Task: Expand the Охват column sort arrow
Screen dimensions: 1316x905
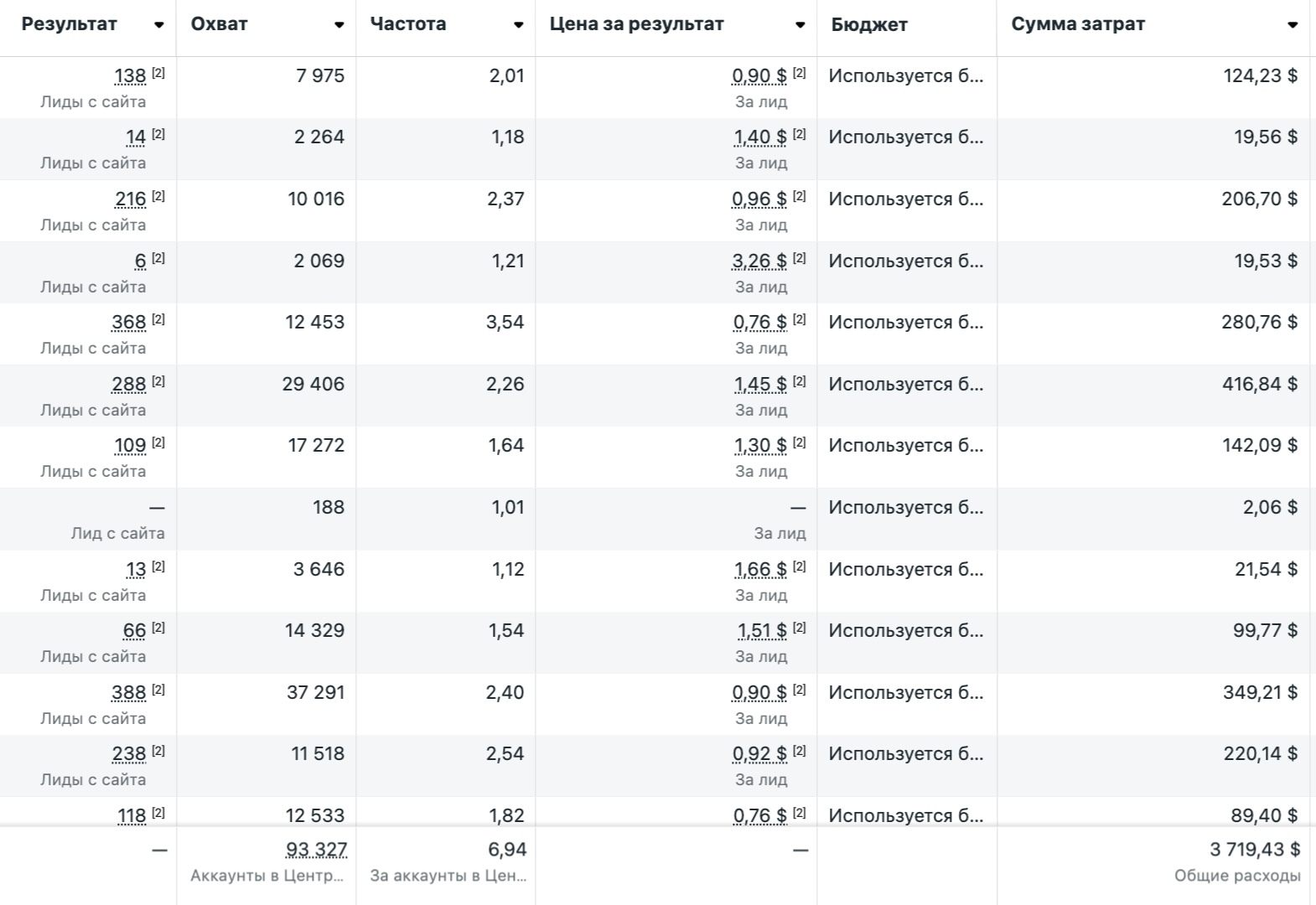Action: click(x=339, y=25)
